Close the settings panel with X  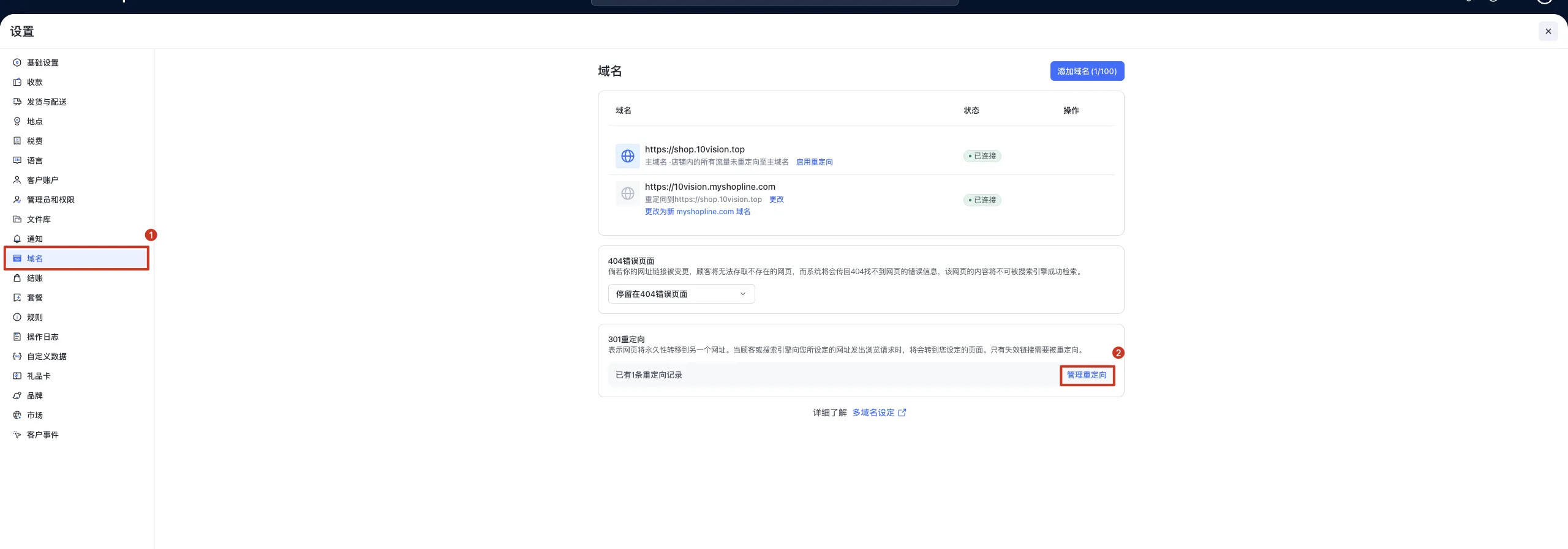1548,31
